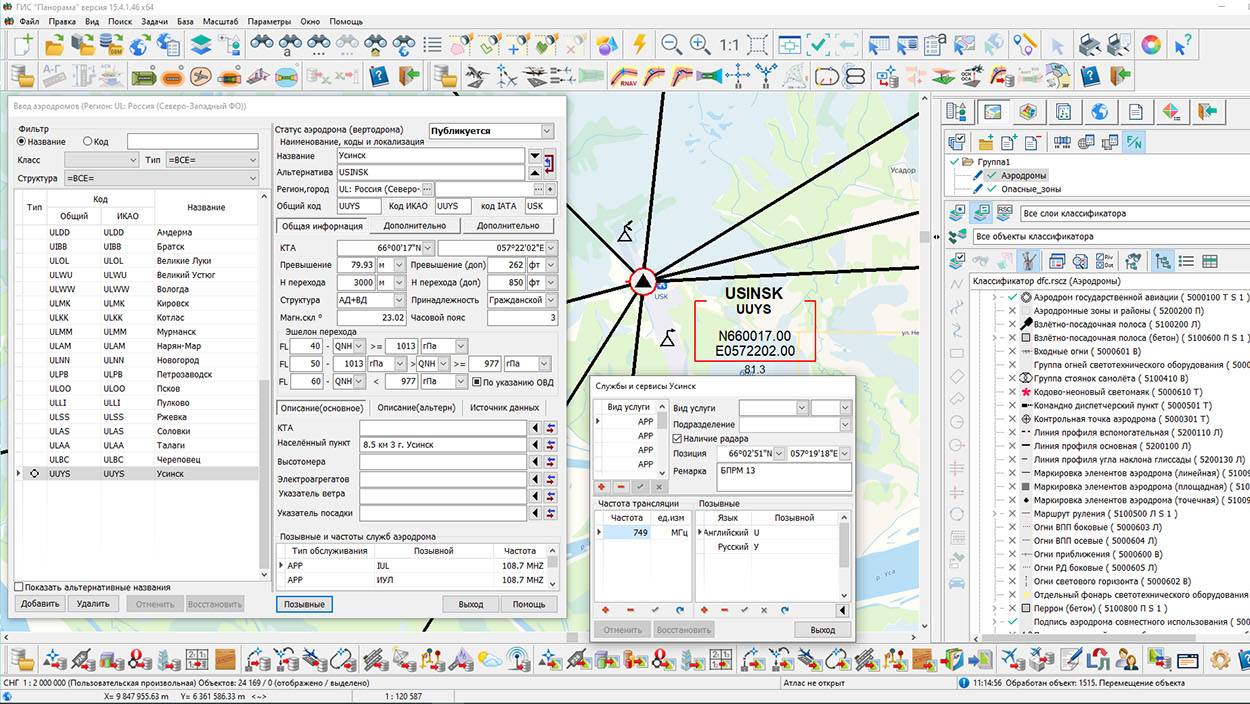Click the Помощь button

pos(529,604)
